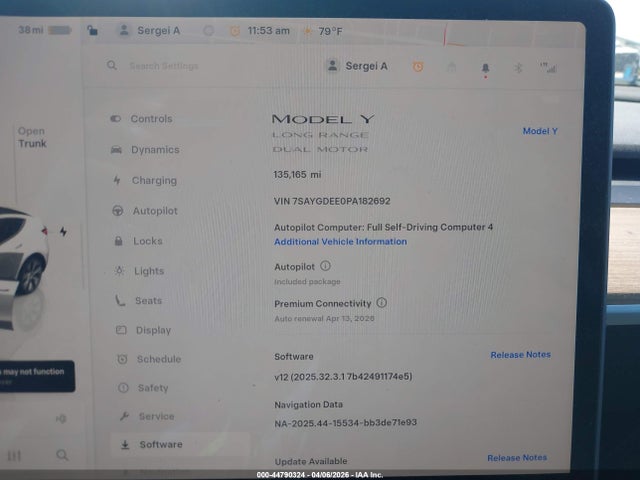This screenshot has height=480, width=640.
Task: Tap the lock icon in top status bar
Action: [x=92, y=30]
